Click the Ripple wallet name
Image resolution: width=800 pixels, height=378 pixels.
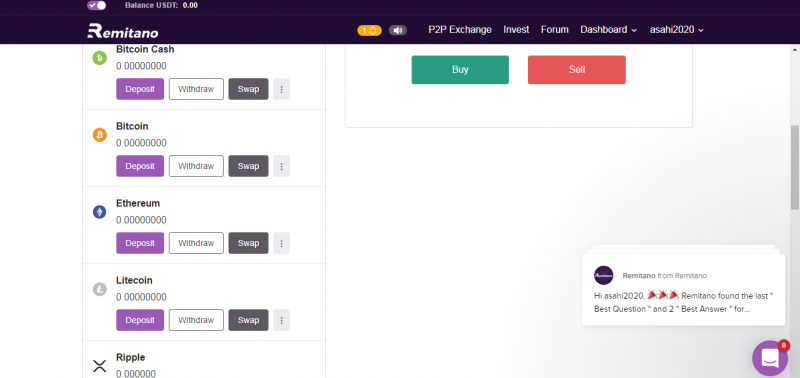click(131, 357)
